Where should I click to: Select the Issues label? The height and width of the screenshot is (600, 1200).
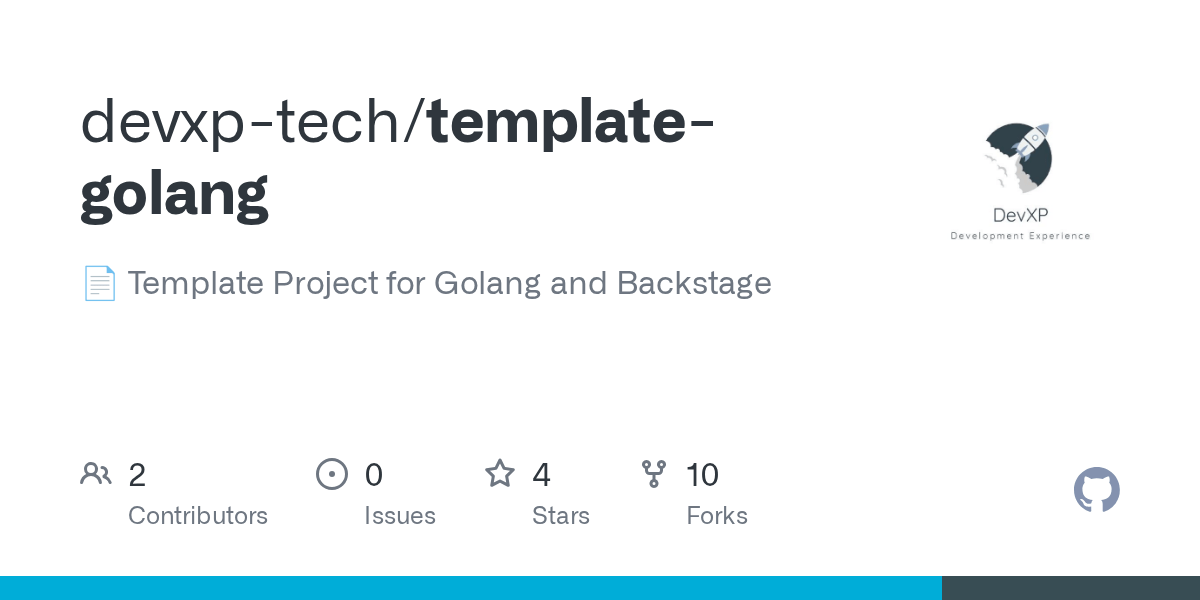pos(400,516)
